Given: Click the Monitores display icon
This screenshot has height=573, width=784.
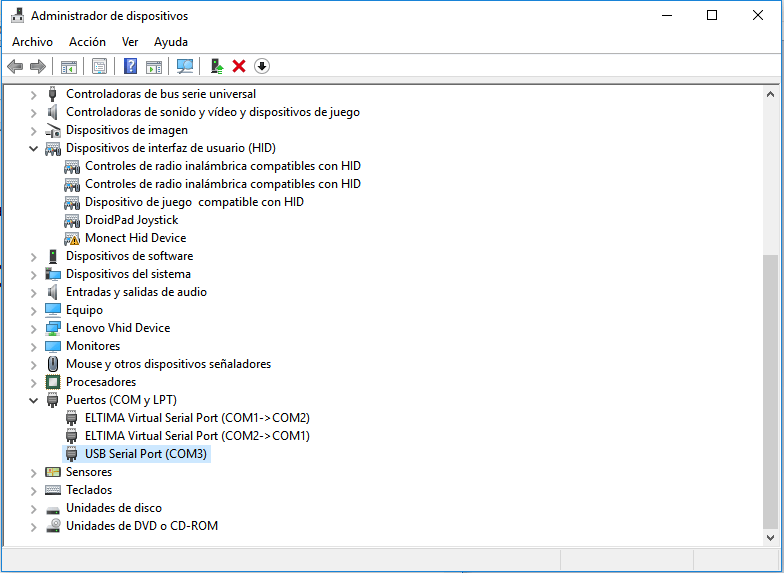Looking at the screenshot, I should tap(52, 346).
